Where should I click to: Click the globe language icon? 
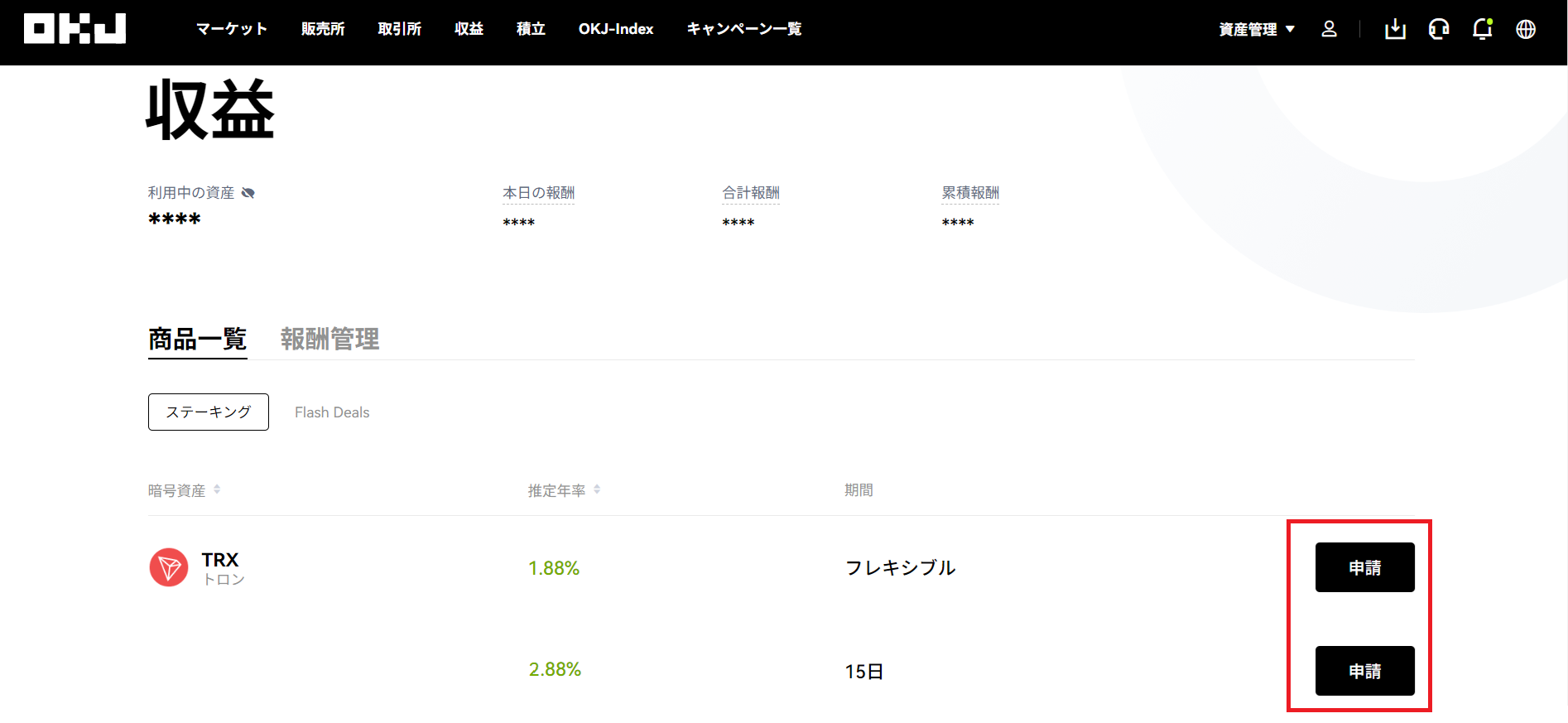point(1526,29)
